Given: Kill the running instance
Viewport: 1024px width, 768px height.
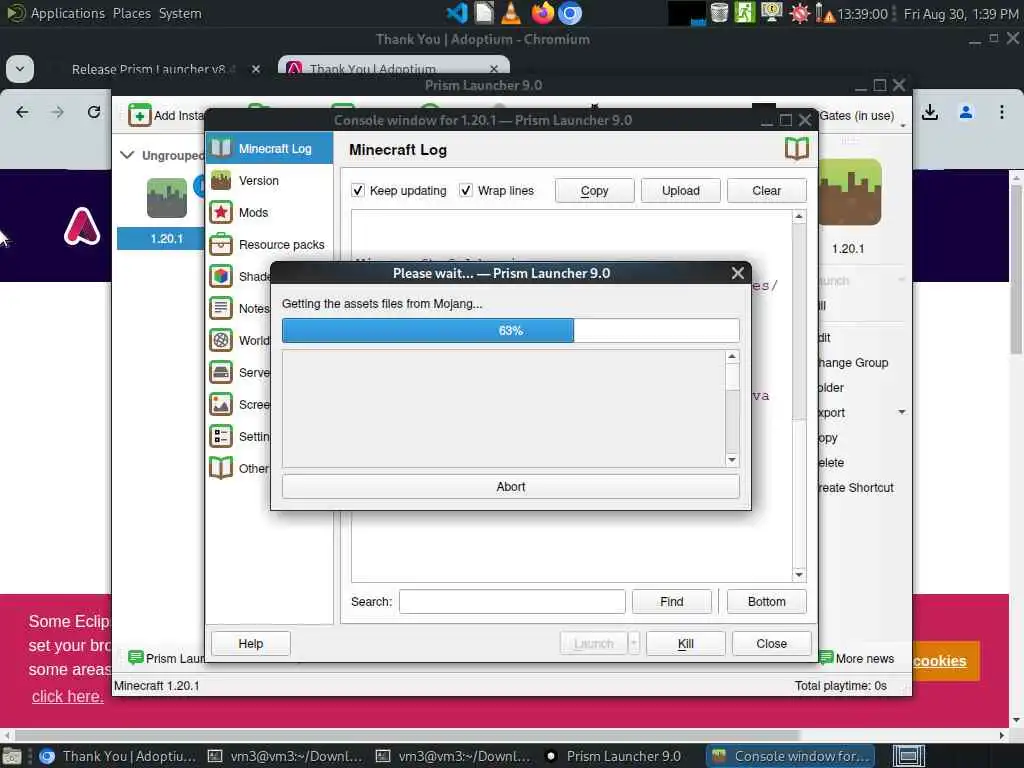Looking at the screenshot, I should click(686, 643).
